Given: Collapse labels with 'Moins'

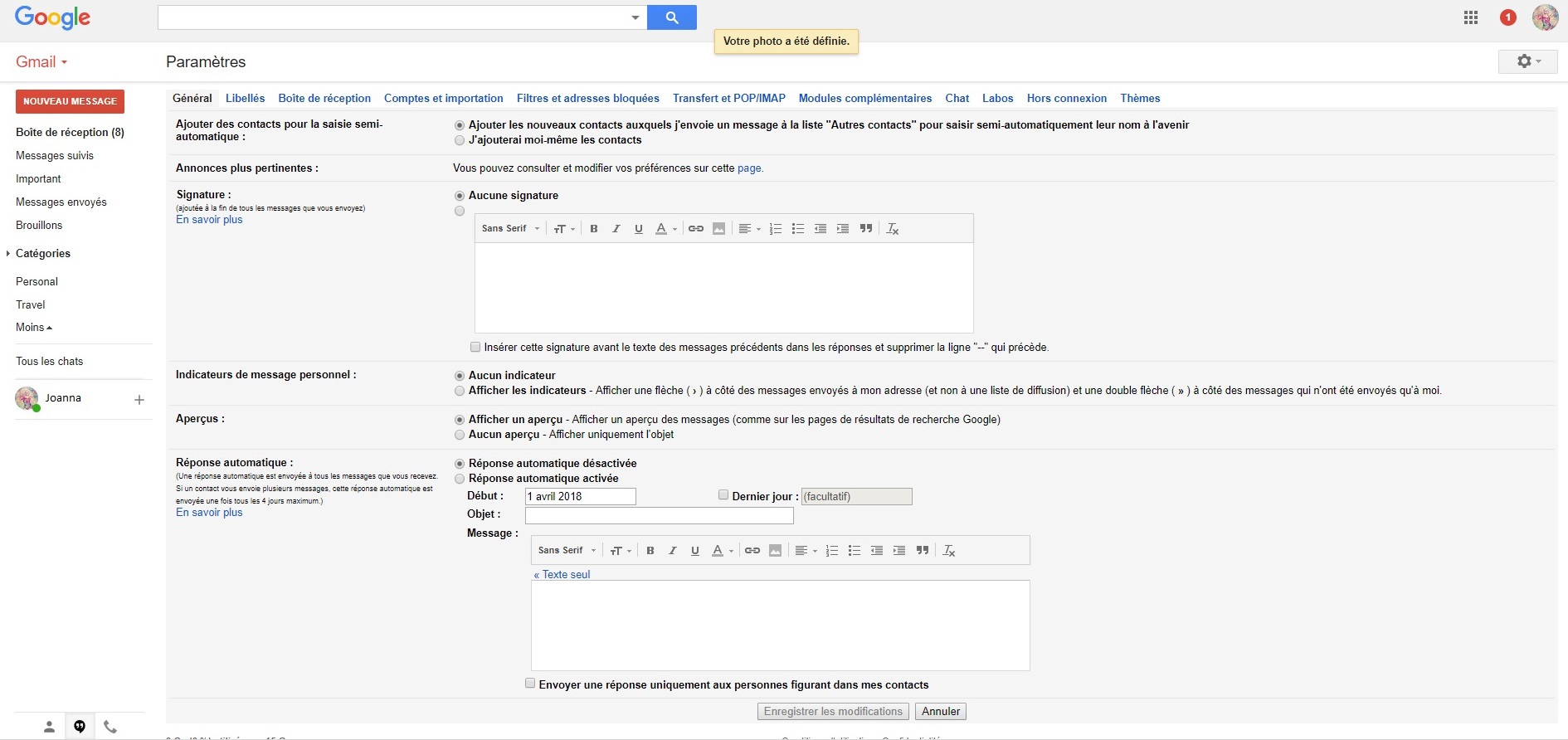Looking at the screenshot, I should click(x=33, y=328).
